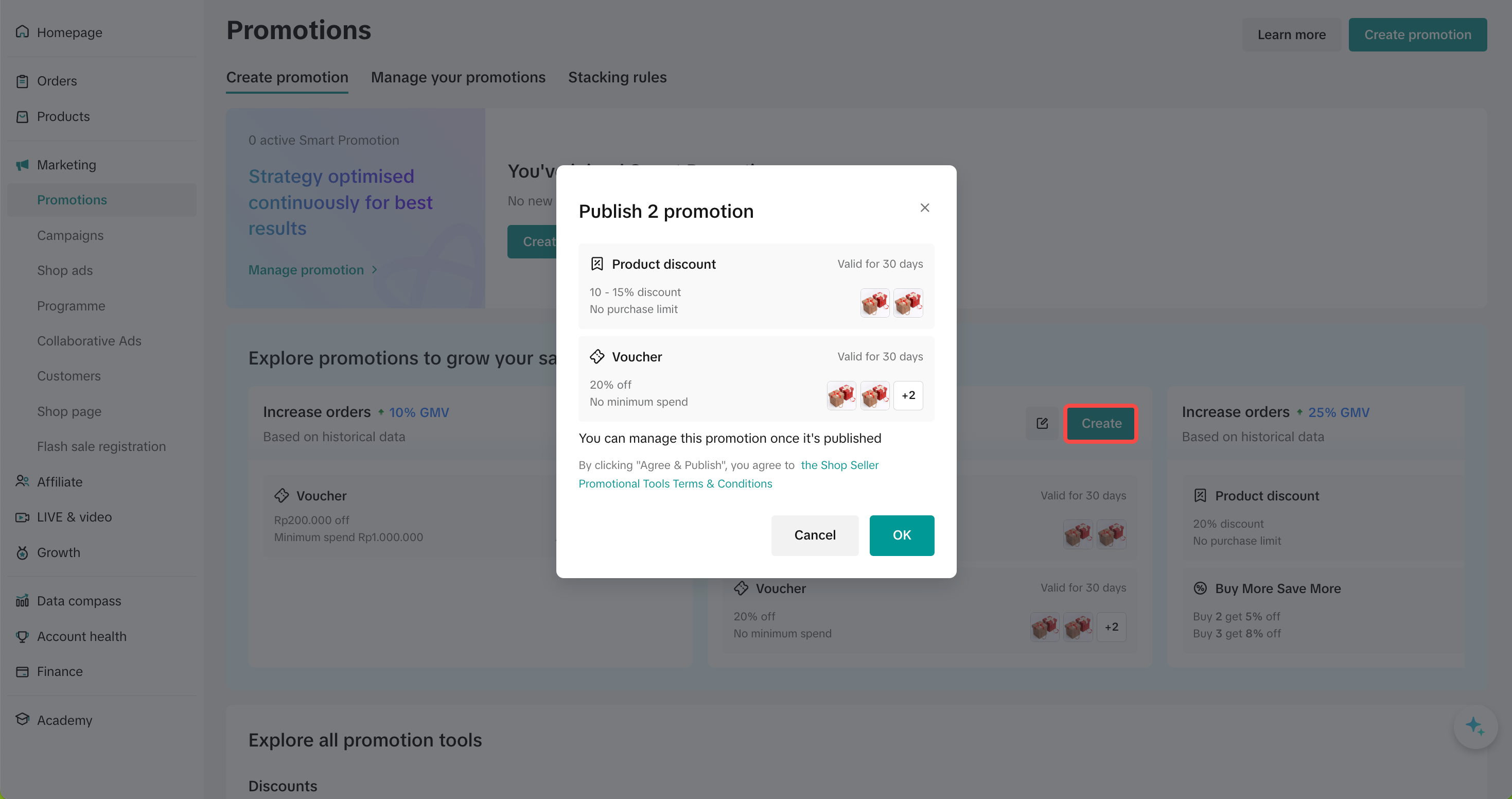This screenshot has width=1512, height=799.
Task: Open the Stacking rules tab
Action: pos(617,78)
